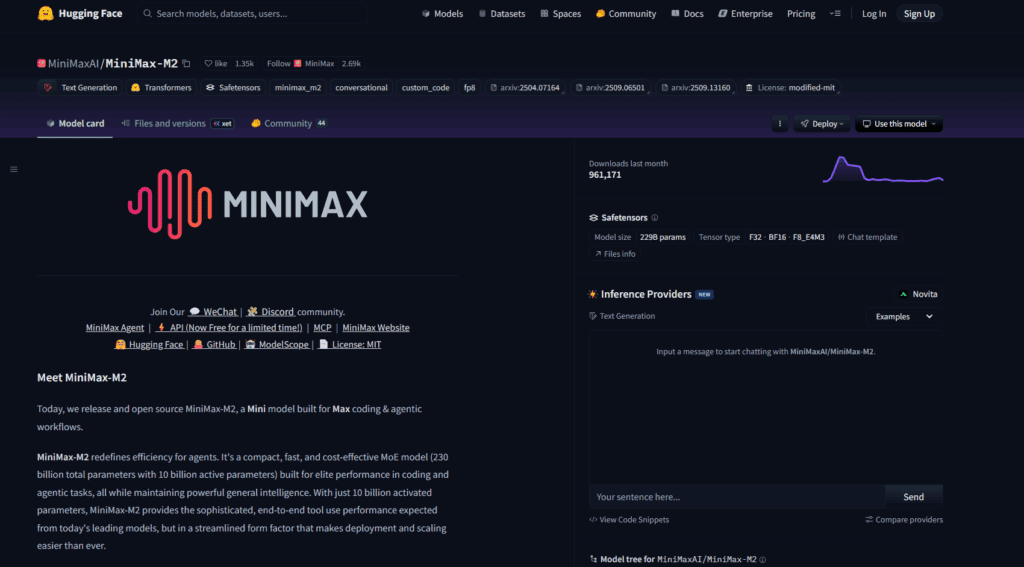Click the Safetensors tag
The image size is (1024, 567).
tap(233, 88)
